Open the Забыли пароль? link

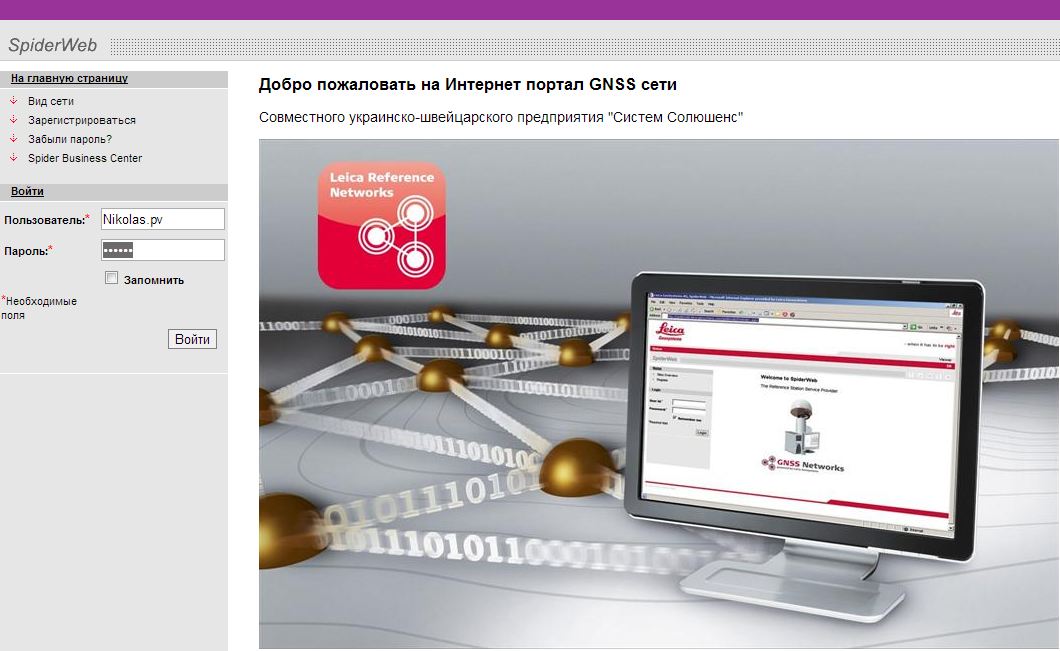(70, 139)
